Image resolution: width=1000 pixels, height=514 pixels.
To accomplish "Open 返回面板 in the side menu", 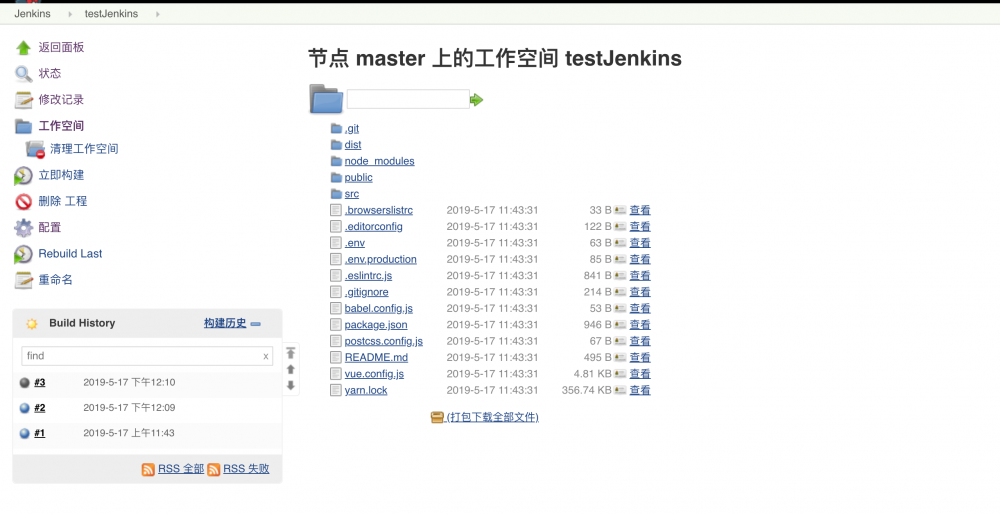I will 61,47.
